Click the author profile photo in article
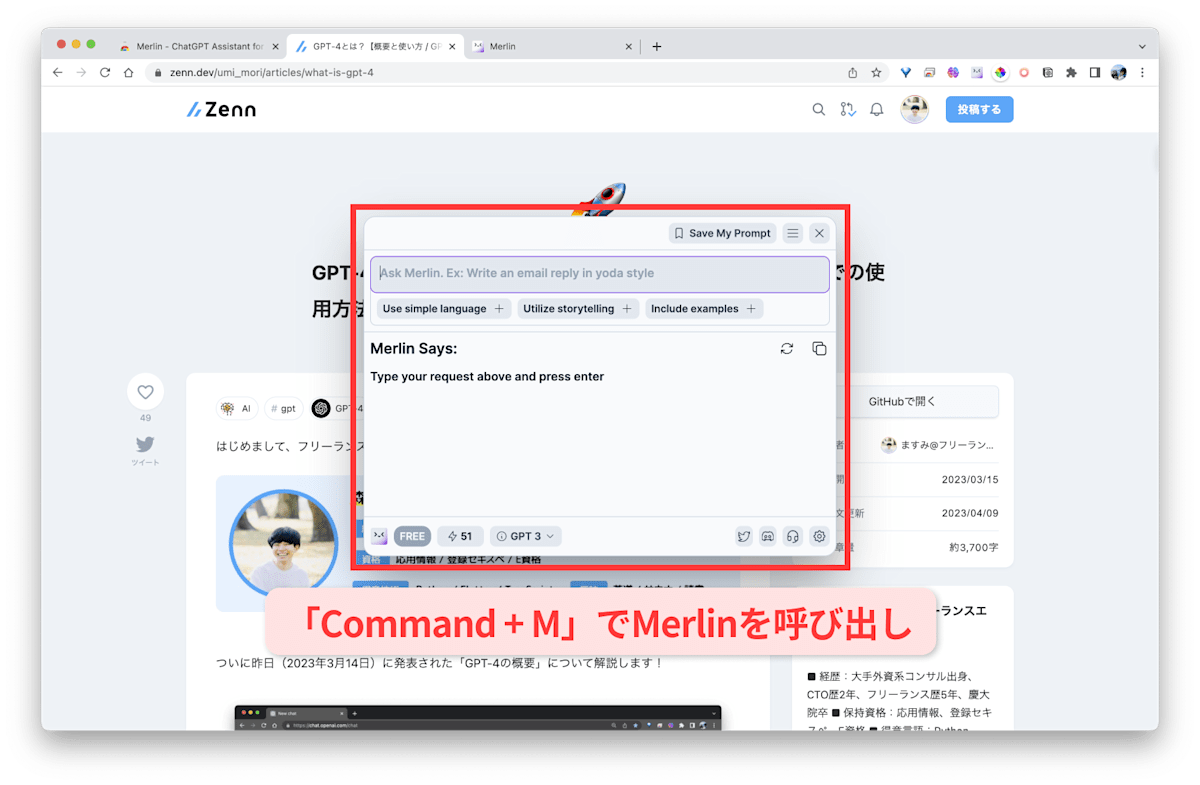 tap(283, 543)
